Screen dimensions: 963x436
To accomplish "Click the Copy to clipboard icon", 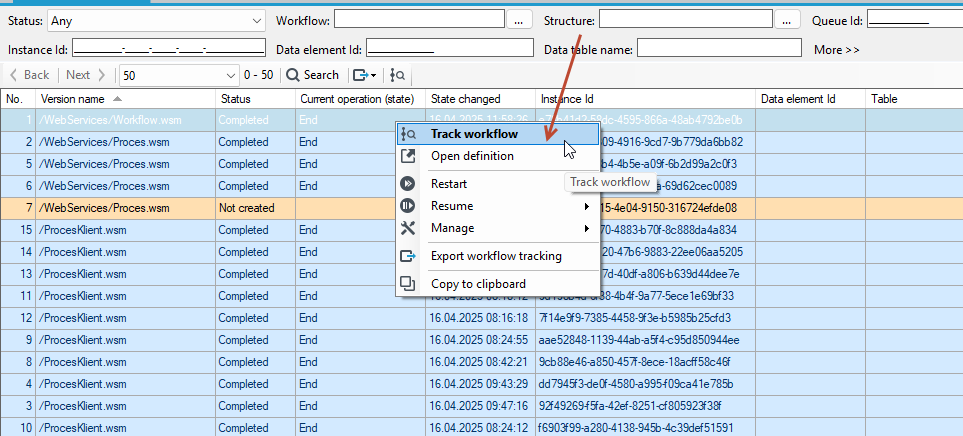I will click(408, 284).
